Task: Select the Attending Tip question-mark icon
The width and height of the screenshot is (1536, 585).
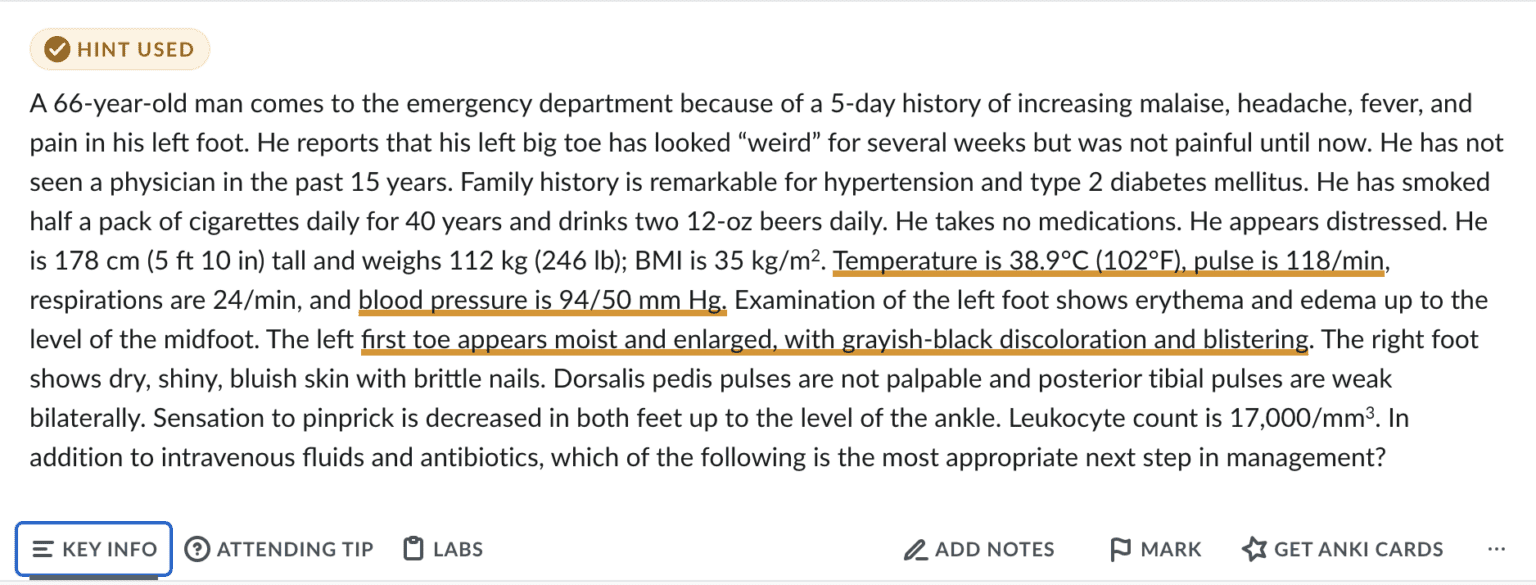Action: click(x=198, y=548)
